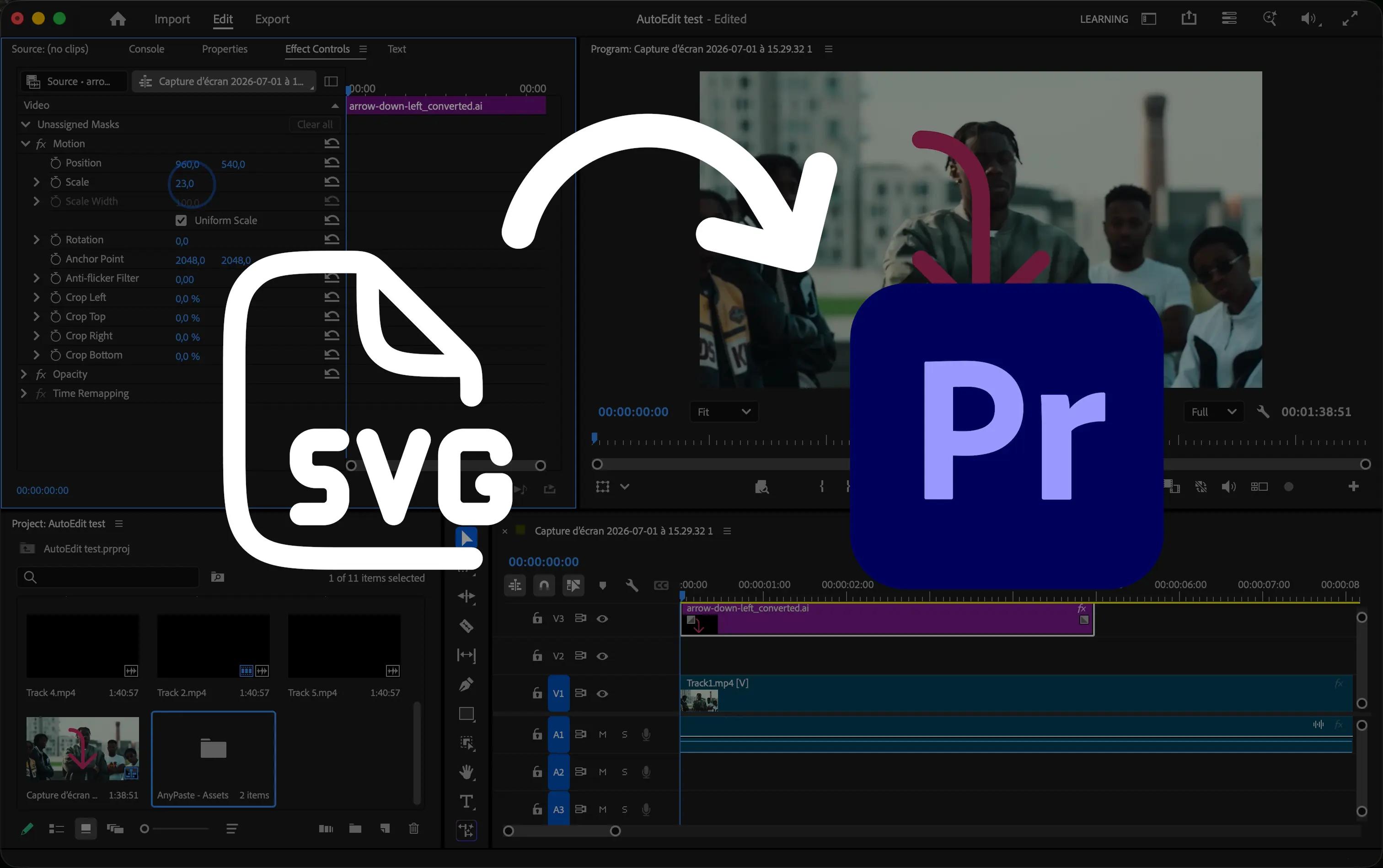
Task: Select the Slip tool
Action: (466, 655)
